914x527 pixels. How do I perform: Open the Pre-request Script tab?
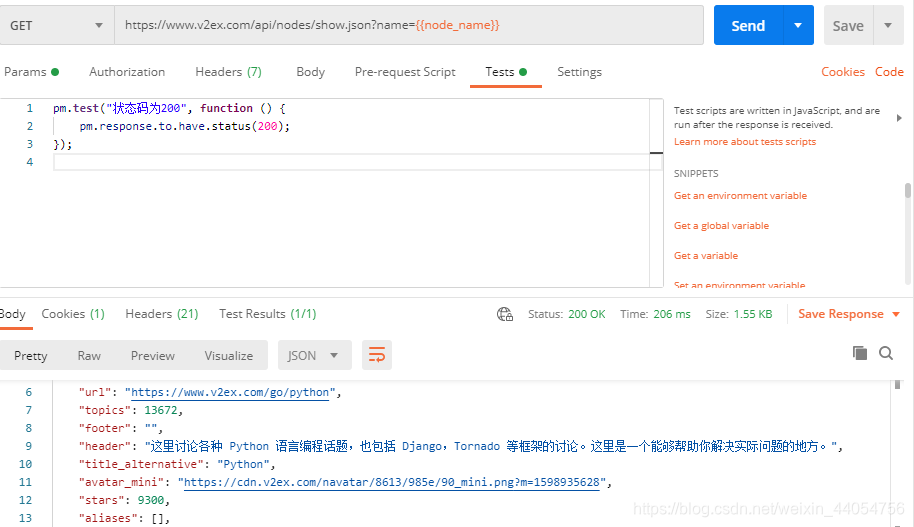point(405,72)
